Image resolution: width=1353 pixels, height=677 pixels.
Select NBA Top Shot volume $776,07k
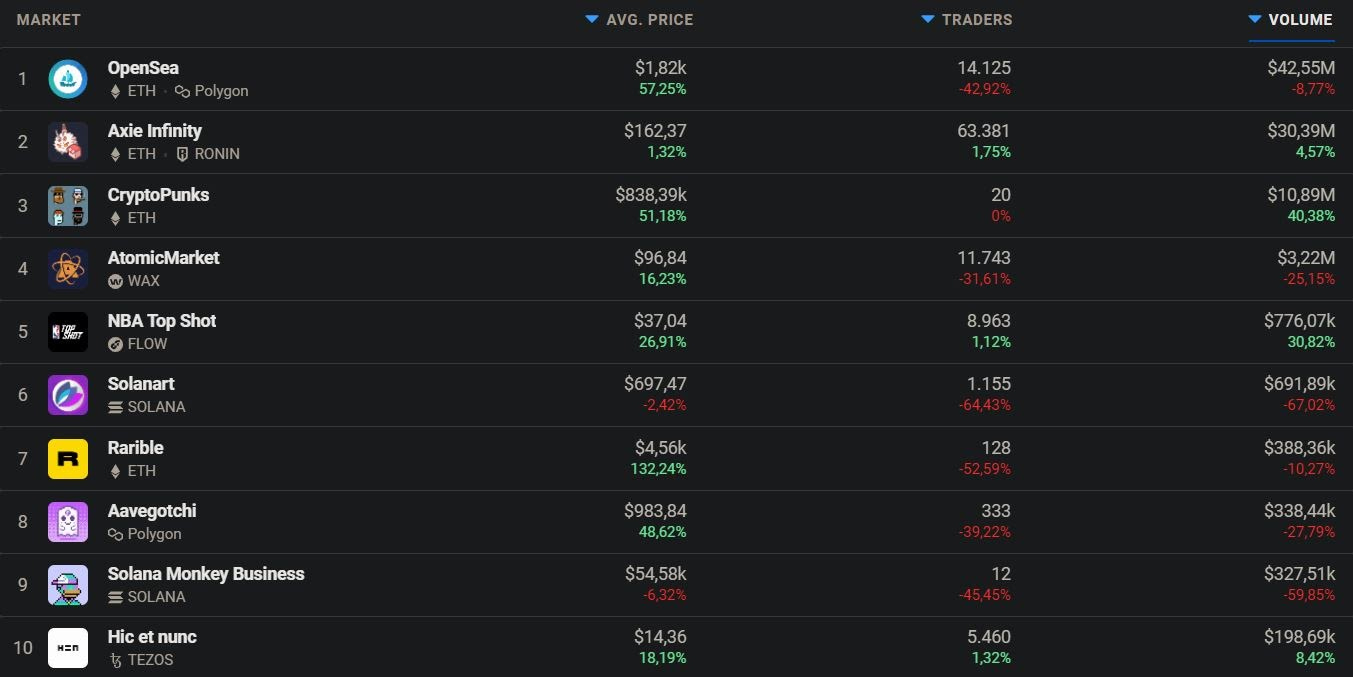[1299, 321]
